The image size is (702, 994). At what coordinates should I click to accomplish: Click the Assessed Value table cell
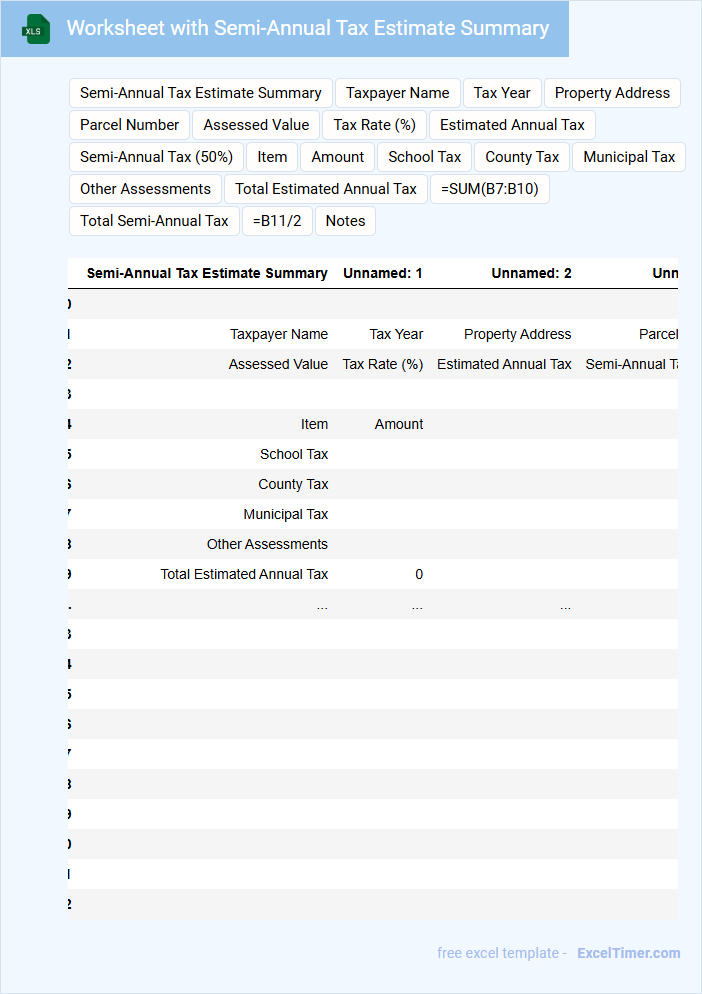click(x=278, y=364)
